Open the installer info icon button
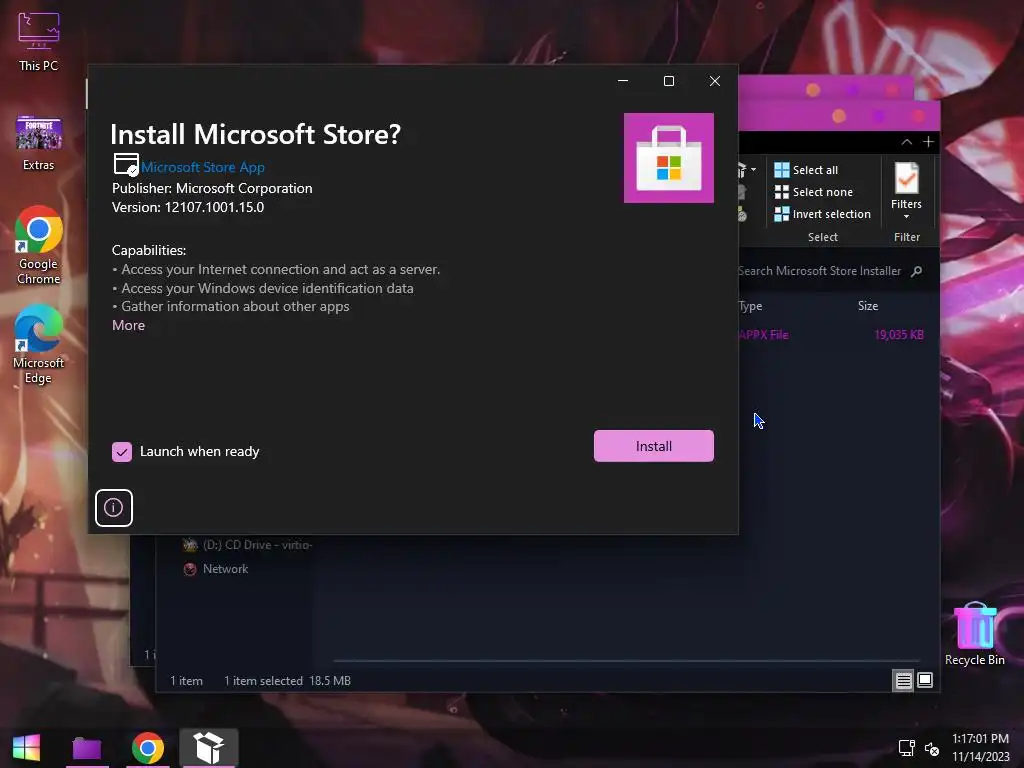The image size is (1024, 768). click(114, 507)
